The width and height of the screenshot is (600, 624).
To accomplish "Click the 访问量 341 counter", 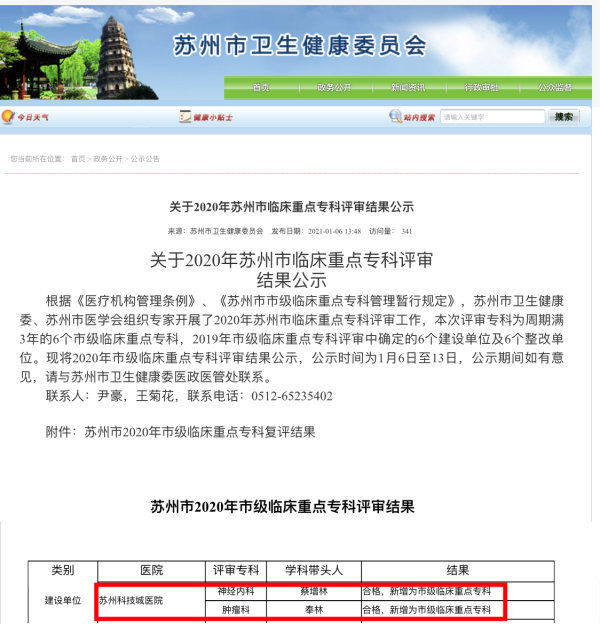I will pyautogui.click(x=390, y=231).
